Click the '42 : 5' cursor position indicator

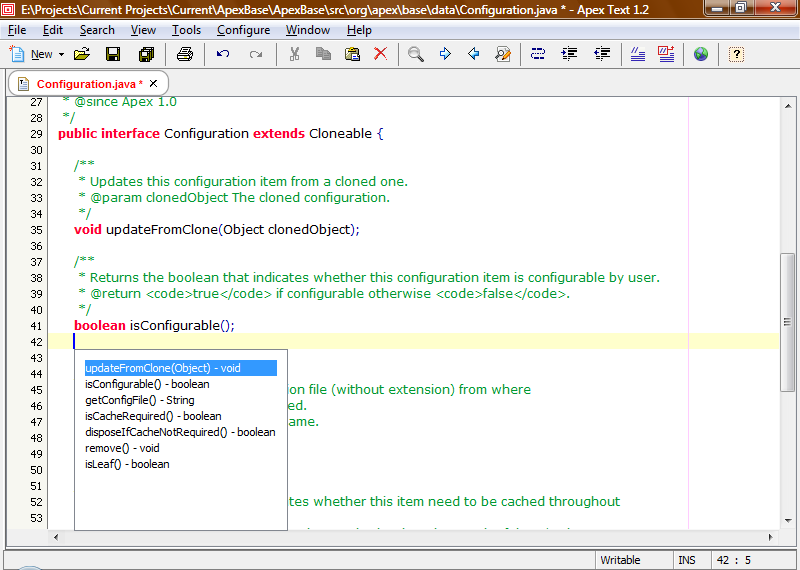coord(734,560)
